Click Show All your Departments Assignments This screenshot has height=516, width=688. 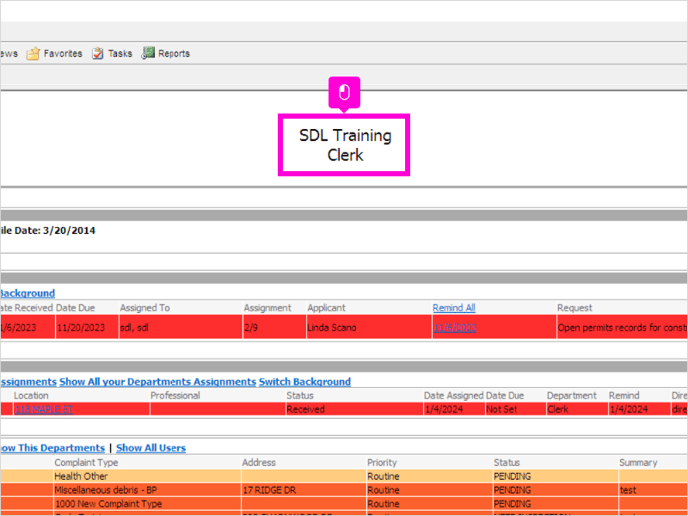click(158, 382)
